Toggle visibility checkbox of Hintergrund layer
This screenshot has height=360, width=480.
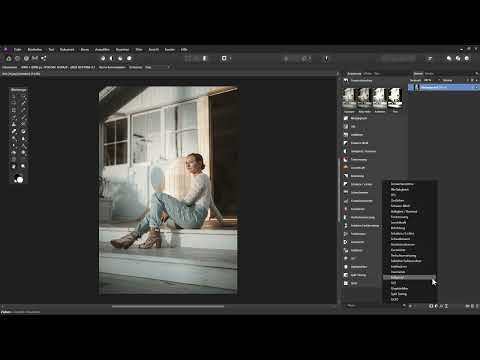click(x=476, y=87)
